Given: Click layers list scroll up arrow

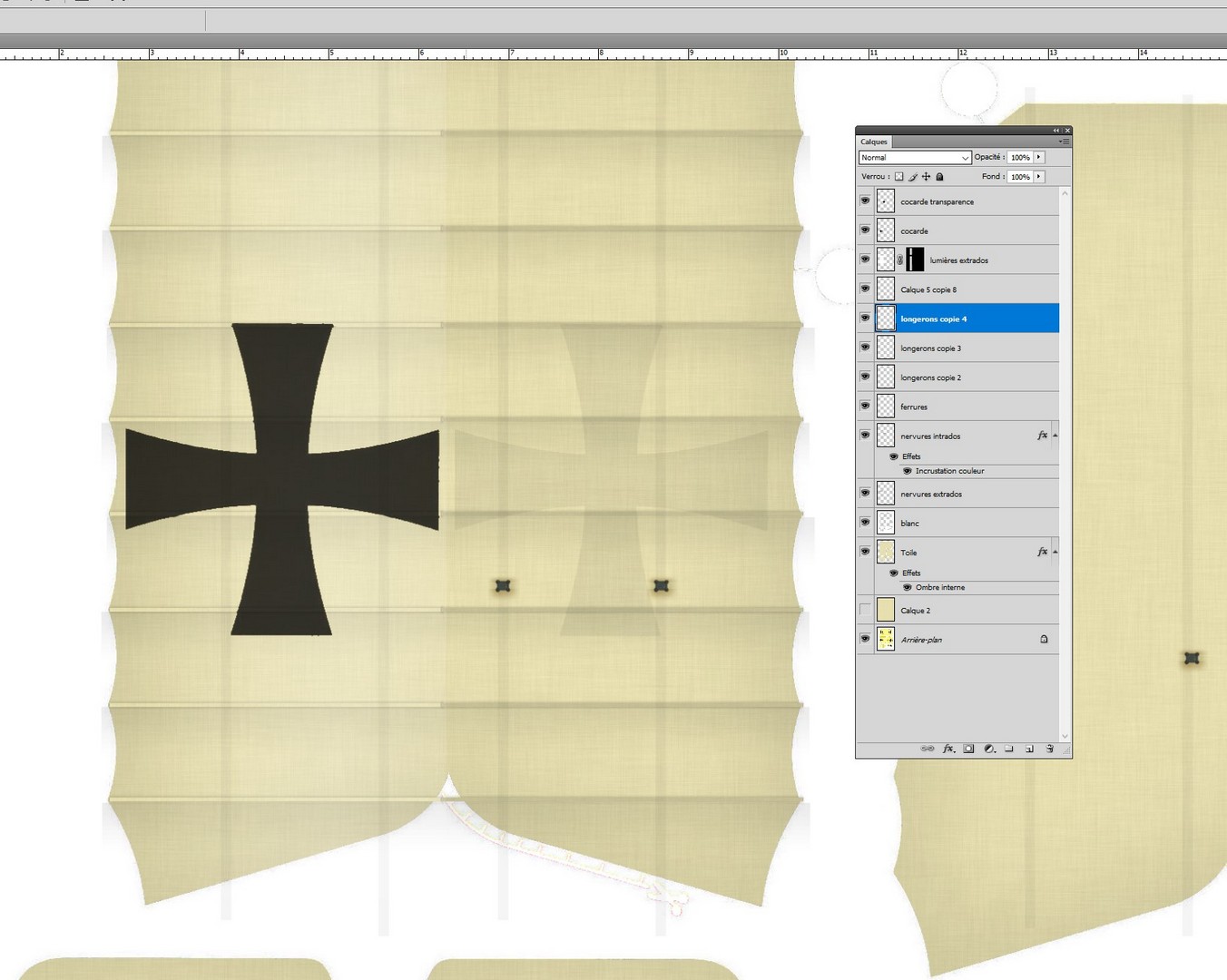Looking at the screenshot, I should click(x=1065, y=192).
